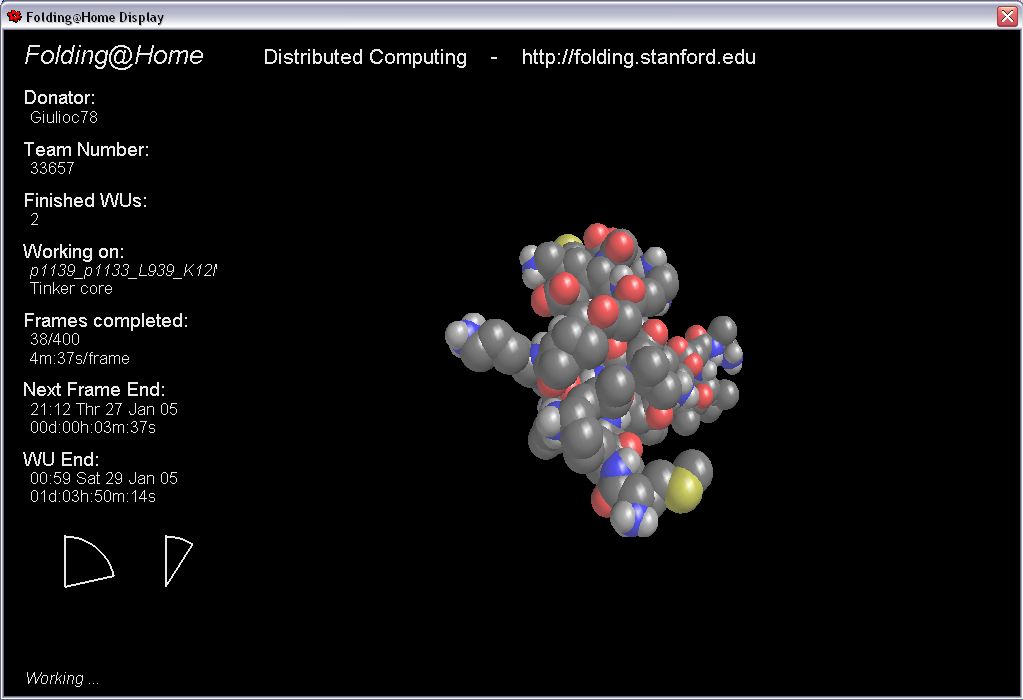
Task: Click the Folding@Home logo text
Action: [114, 55]
